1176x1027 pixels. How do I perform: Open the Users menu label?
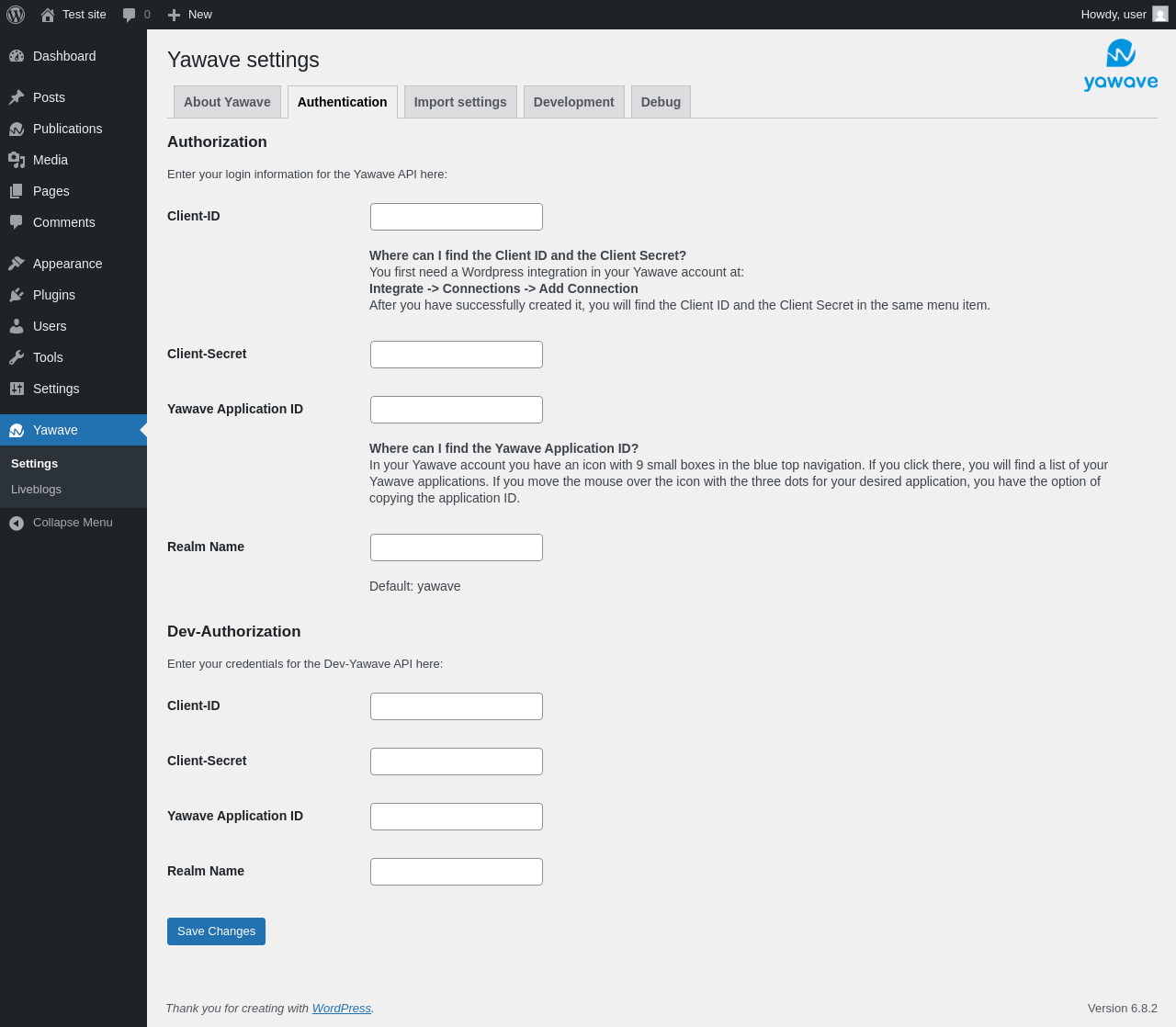tap(50, 326)
